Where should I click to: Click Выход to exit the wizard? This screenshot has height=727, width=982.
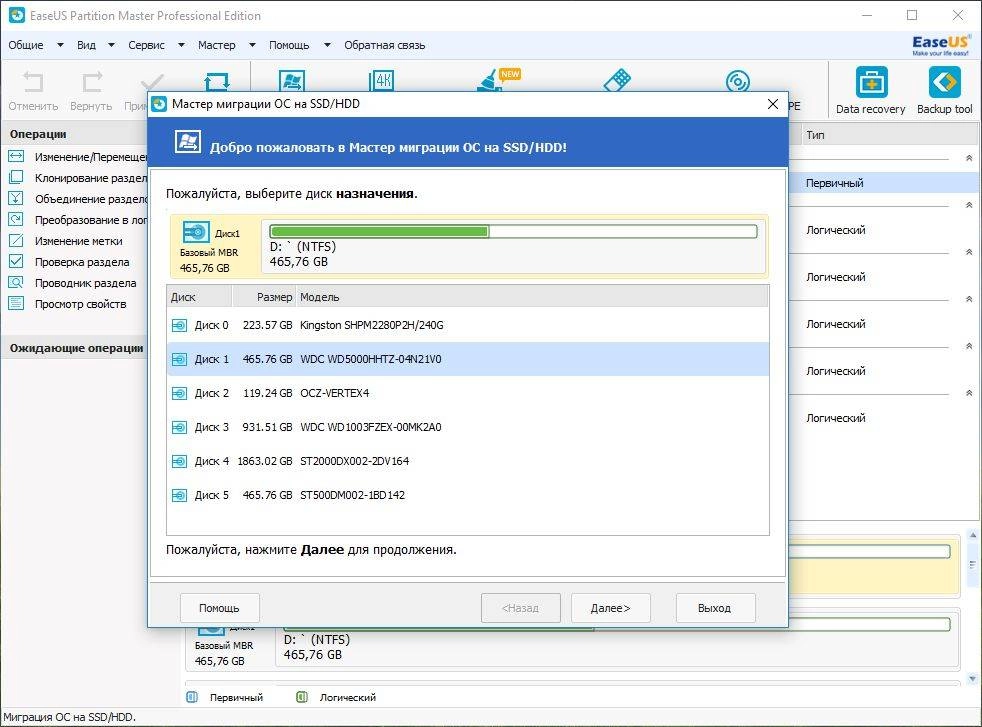click(715, 608)
